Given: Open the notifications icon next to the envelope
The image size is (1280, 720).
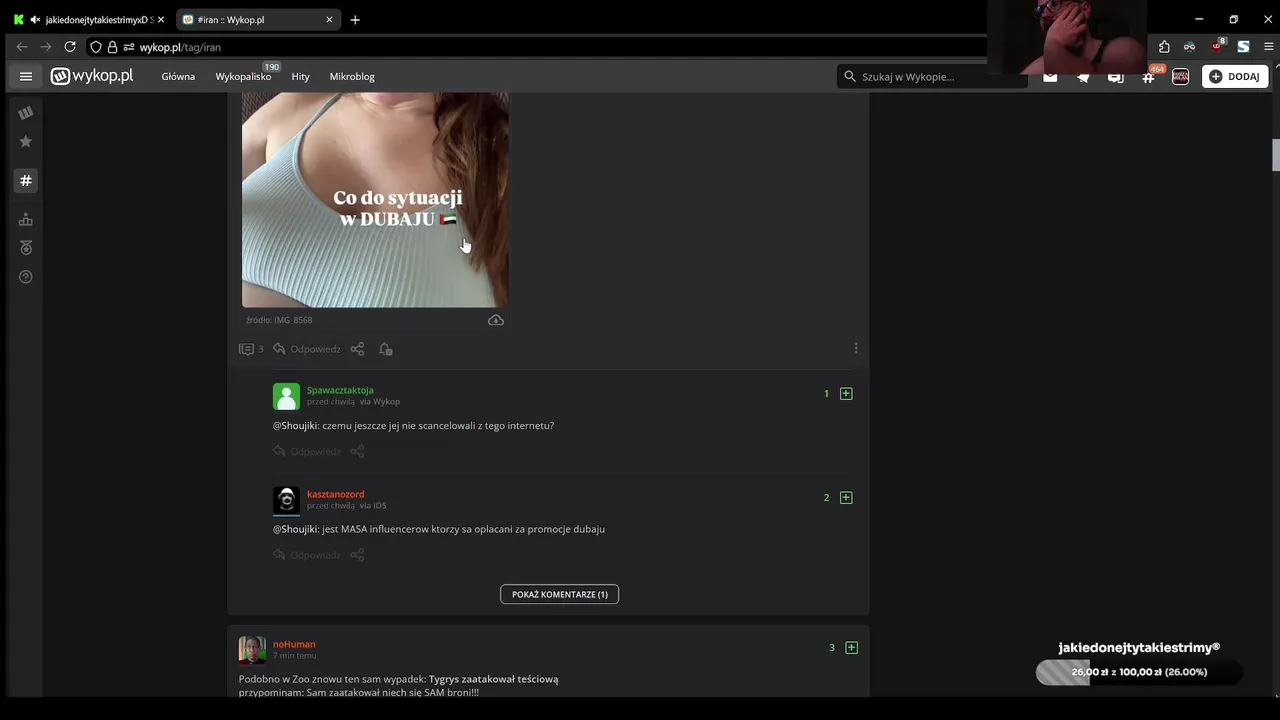Looking at the screenshot, I should point(1083,77).
